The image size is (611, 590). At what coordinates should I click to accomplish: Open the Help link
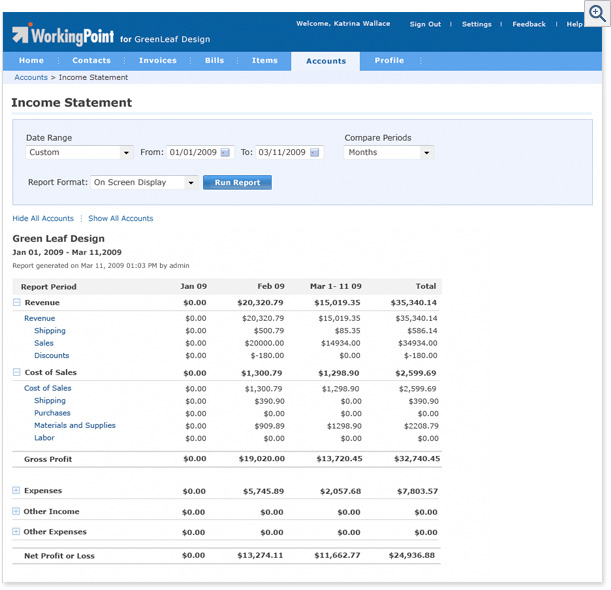[x=574, y=24]
